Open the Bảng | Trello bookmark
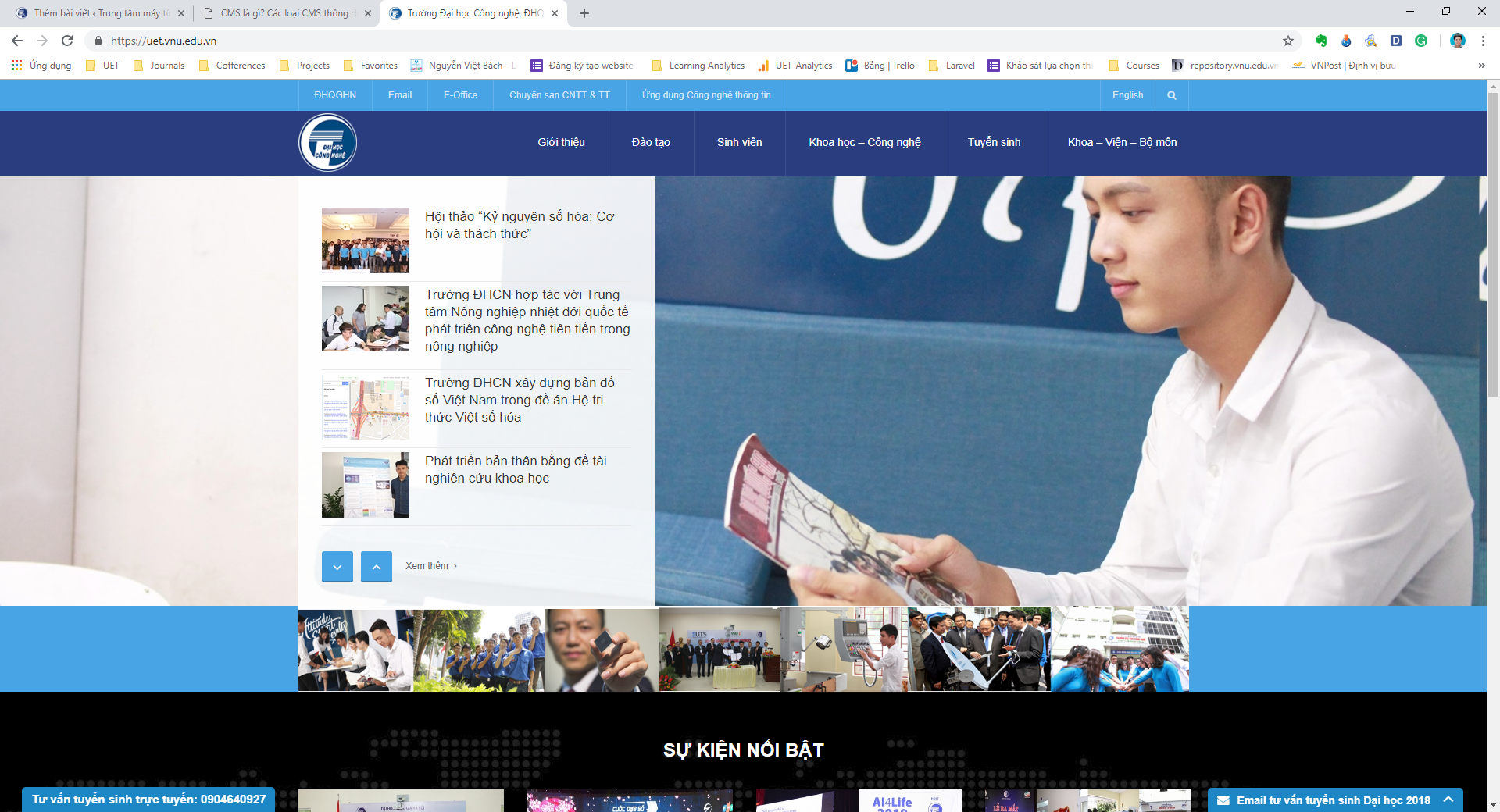The width and height of the screenshot is (1500, 812). pyautogui.click(x=879, y=66)
